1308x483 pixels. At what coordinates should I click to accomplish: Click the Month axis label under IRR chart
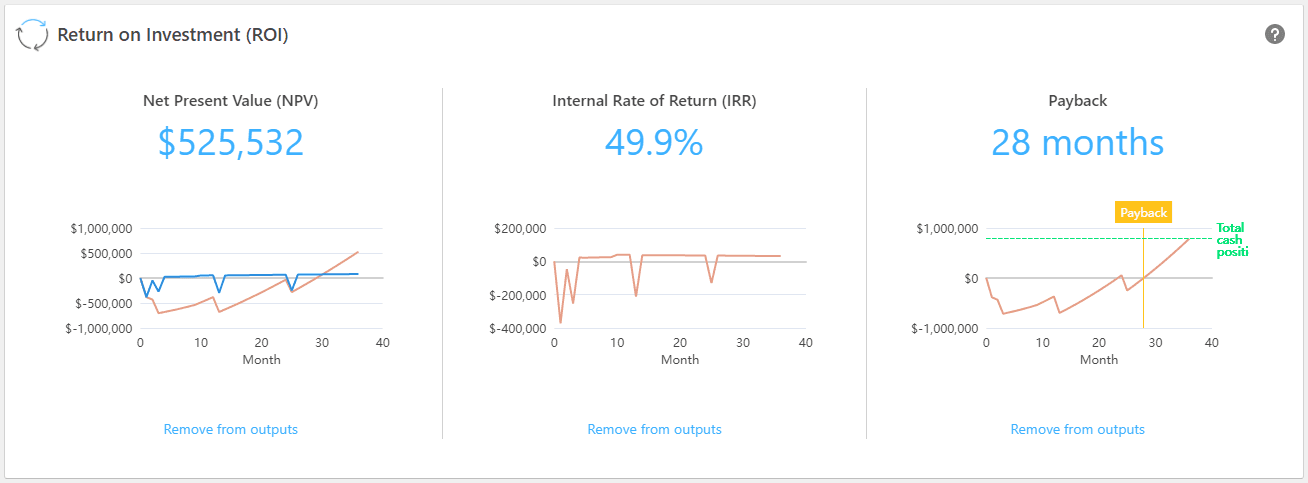click(x=680, y=359)
